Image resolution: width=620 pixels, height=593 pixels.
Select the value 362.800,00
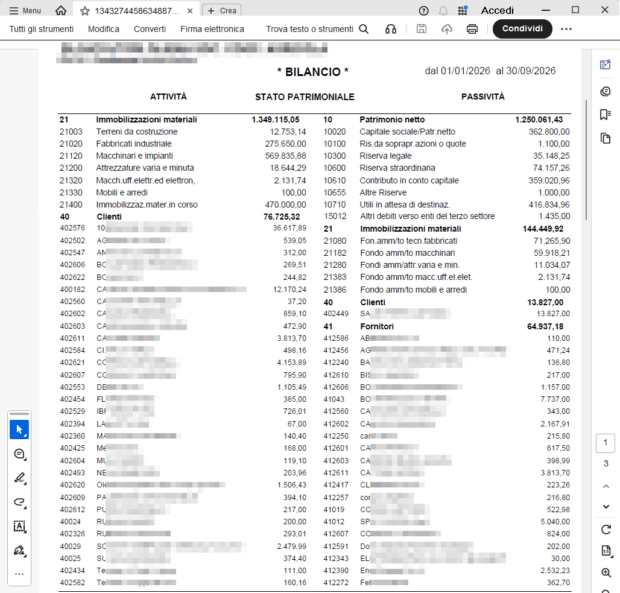tap(549, 132)
